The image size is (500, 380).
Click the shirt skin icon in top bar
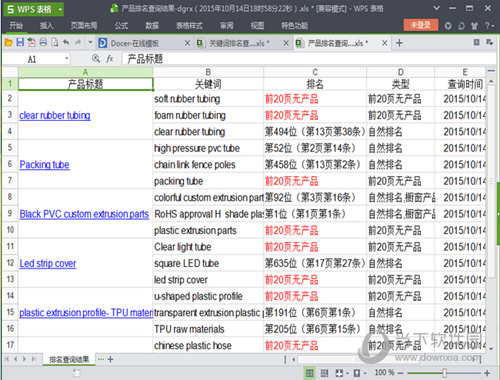point(474,26)
